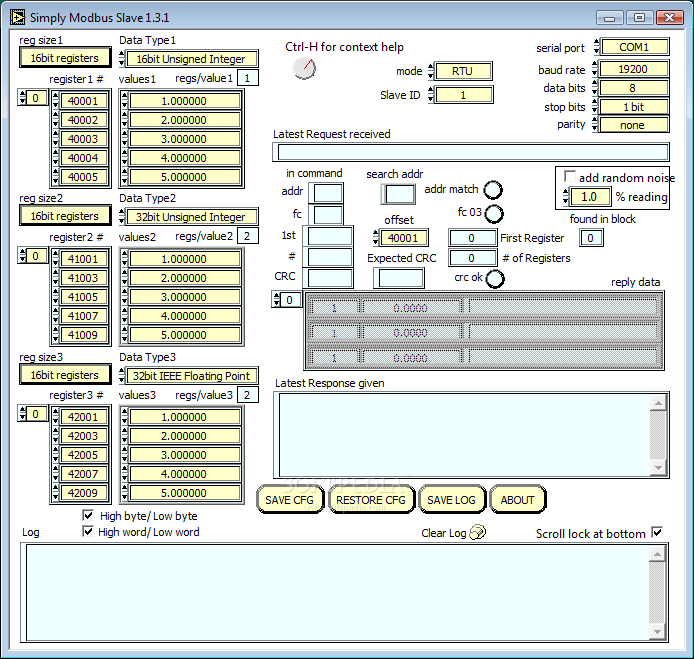Click the addr match indicator LED
The height and width of the screenshot is (659, 694).
[493, 190]
